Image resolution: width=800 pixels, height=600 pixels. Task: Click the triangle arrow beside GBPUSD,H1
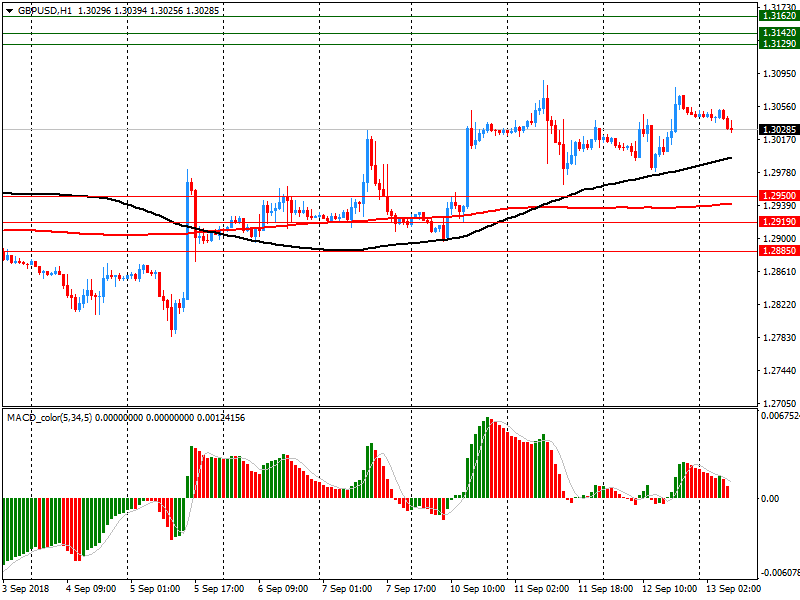click(10, 10)
